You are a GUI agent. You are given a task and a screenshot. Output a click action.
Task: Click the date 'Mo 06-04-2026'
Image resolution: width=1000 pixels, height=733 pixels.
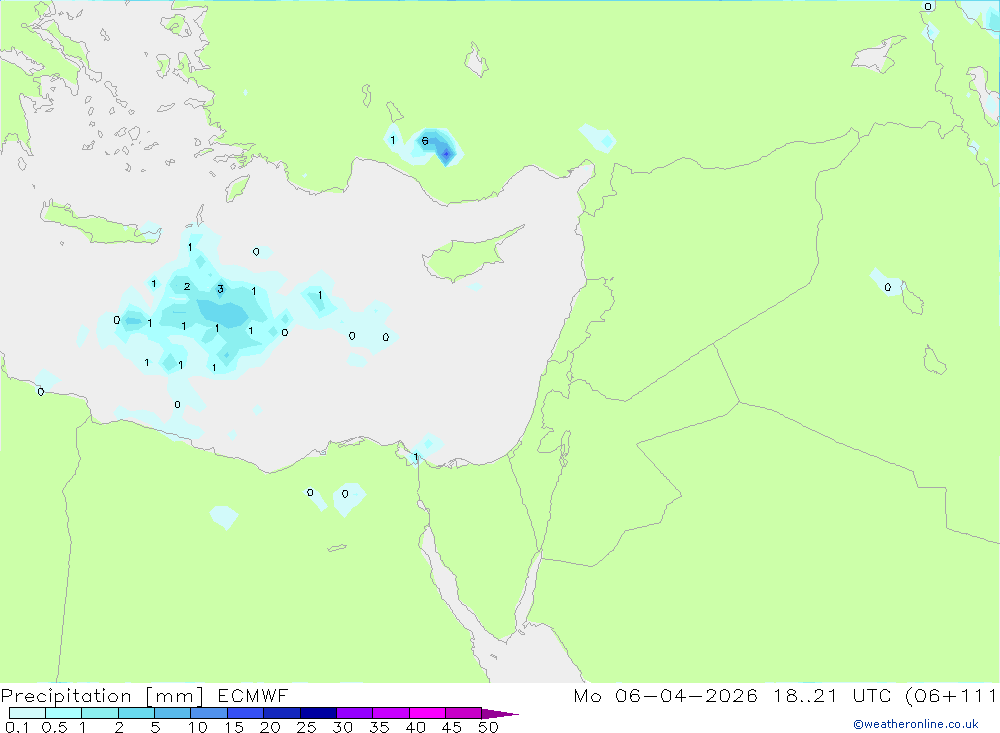click(665, 696)
